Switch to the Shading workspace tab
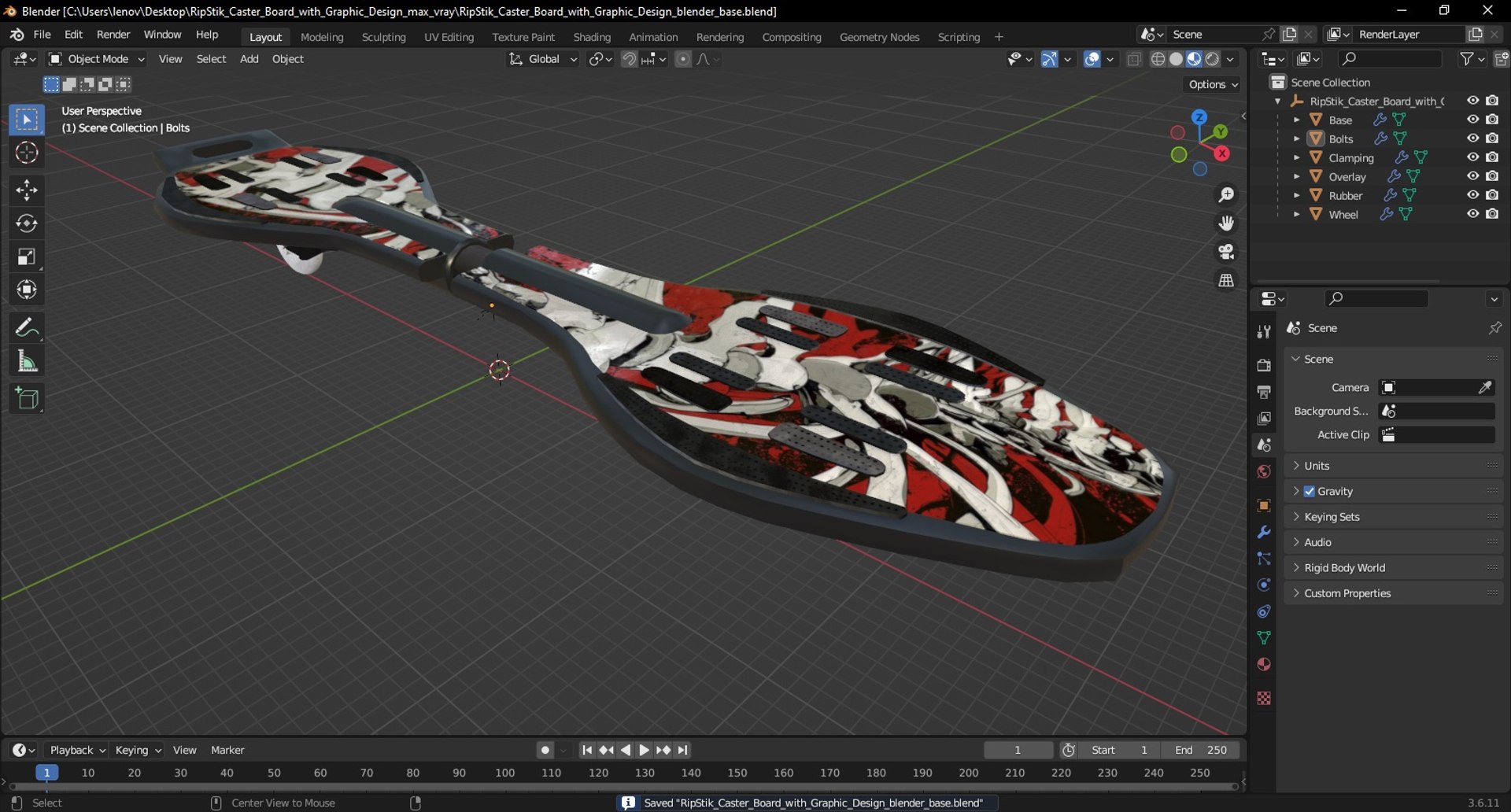1511x812 pixels. pos(592,37)
